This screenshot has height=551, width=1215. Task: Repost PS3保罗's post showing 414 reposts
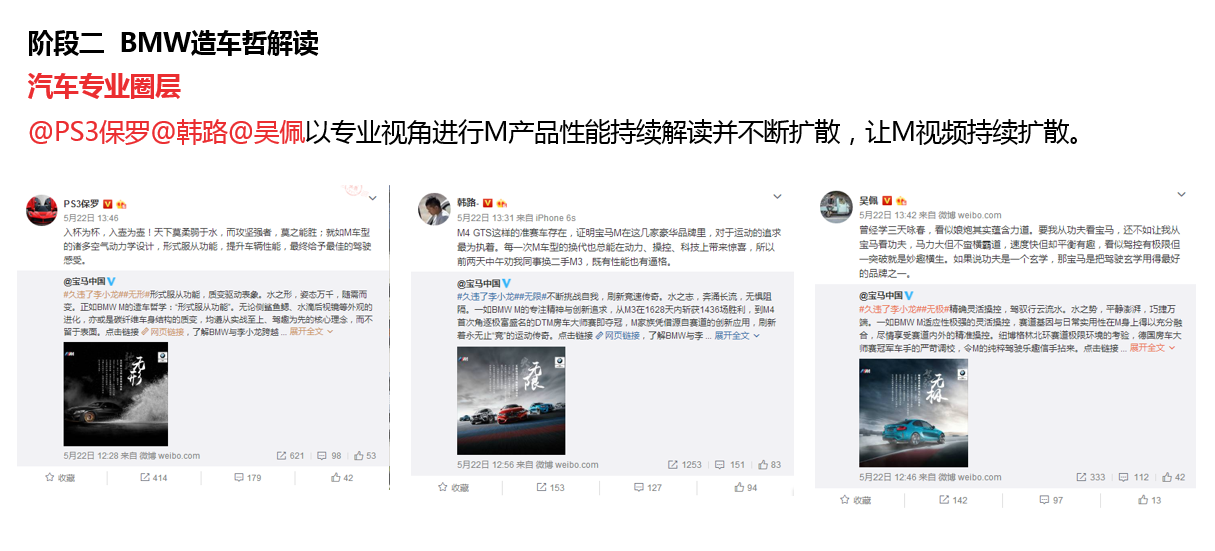click(x=153, y=478)
